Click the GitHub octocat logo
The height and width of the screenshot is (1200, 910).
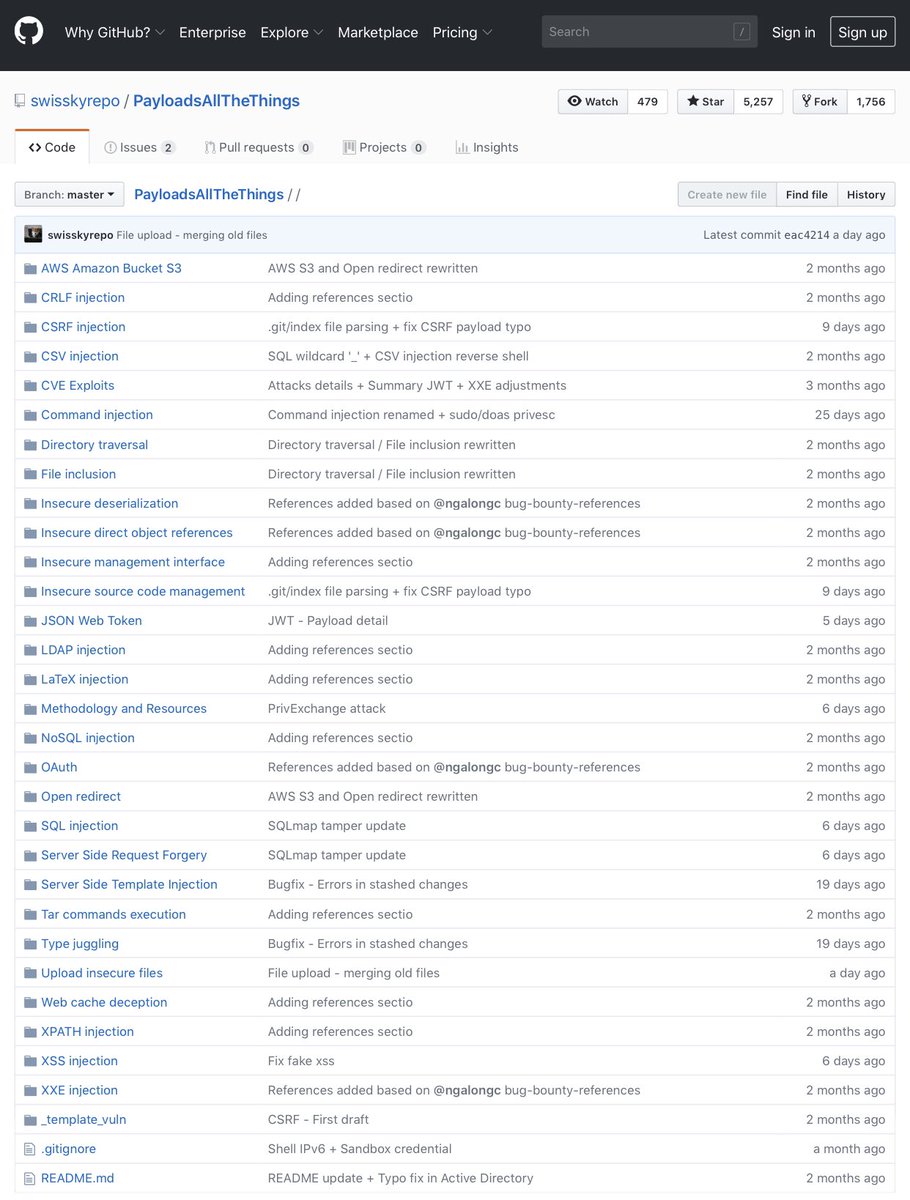point(29,31)
